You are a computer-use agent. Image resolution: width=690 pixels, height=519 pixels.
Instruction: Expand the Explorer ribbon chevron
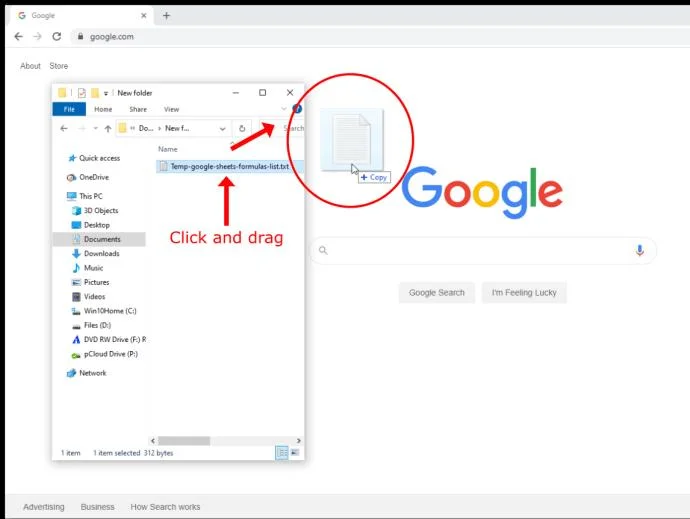284,109
